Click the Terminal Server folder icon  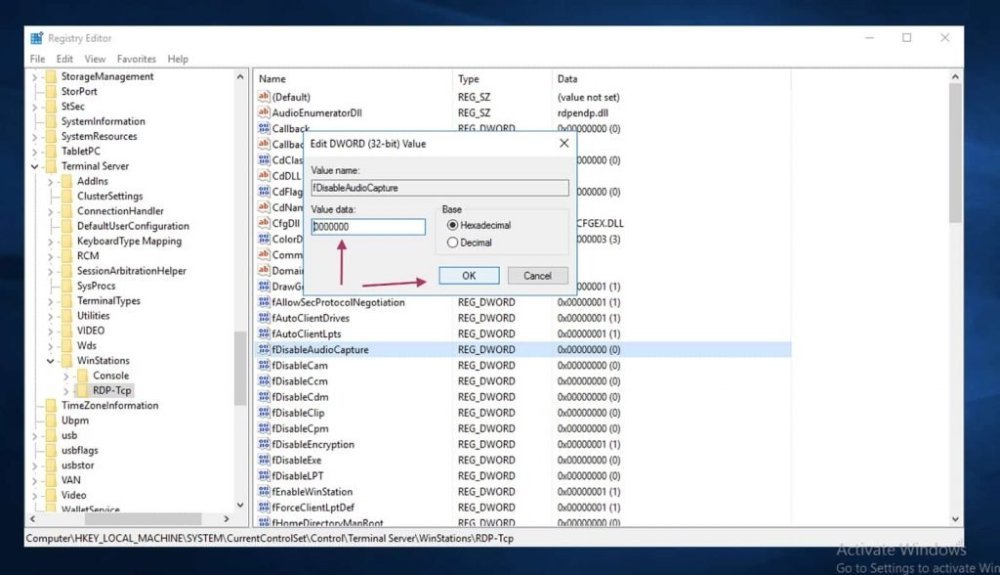click(50, 166)
